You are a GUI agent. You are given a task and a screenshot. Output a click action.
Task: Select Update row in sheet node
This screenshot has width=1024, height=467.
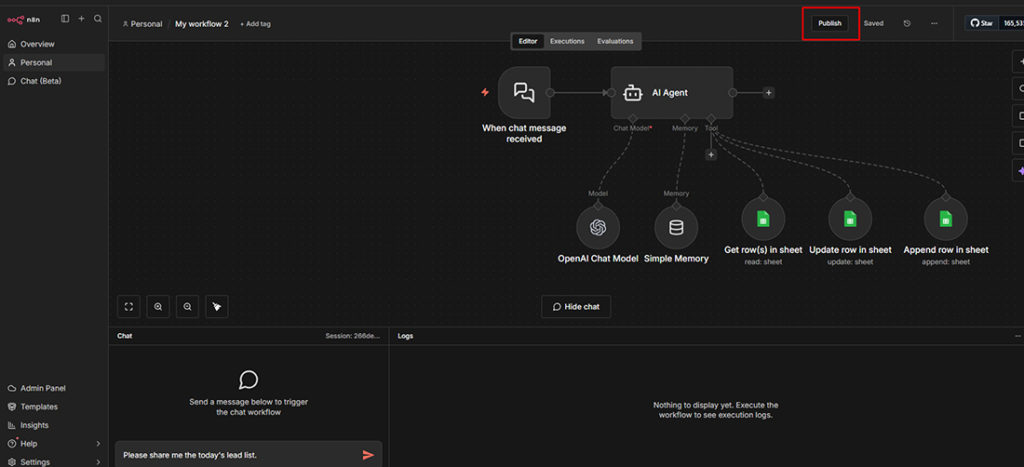point(850,219)
